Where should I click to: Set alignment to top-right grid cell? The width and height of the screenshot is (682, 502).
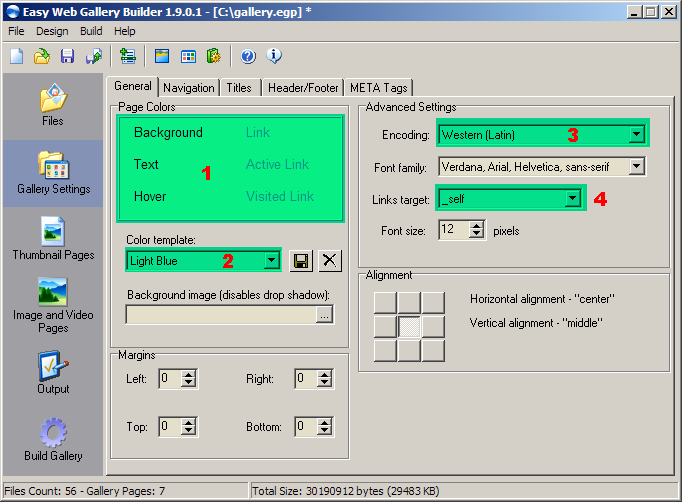pos(433,303)
